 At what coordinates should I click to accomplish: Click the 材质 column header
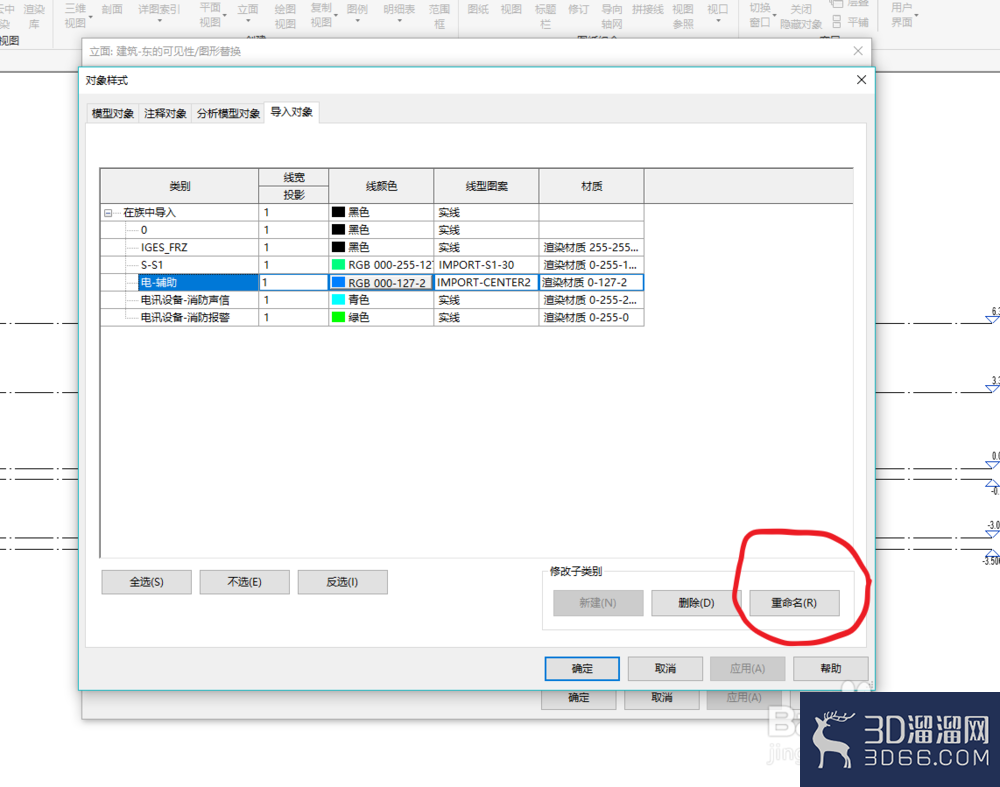tap(592, 186)
